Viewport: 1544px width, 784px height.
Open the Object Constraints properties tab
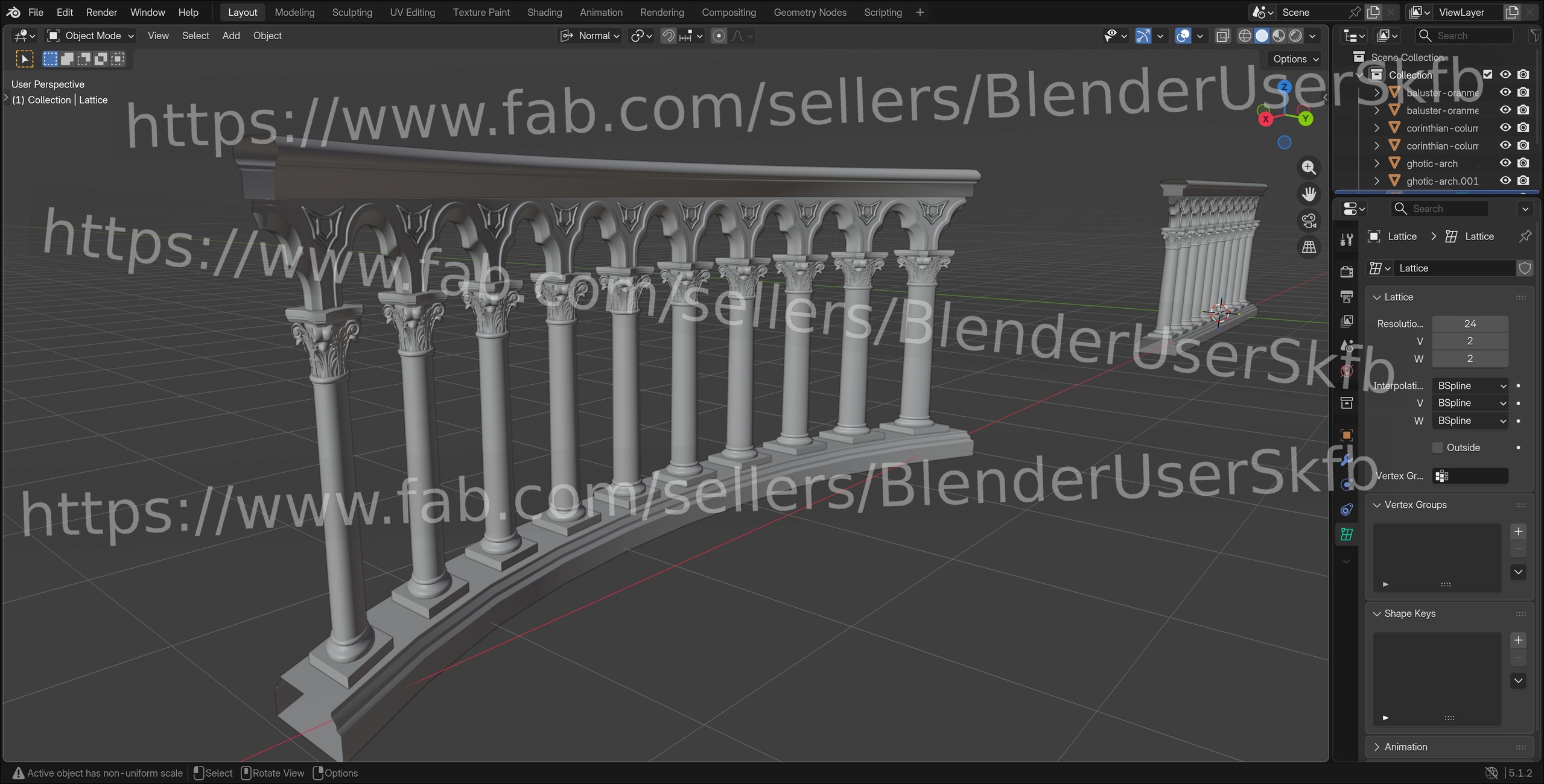[1347, 510]
